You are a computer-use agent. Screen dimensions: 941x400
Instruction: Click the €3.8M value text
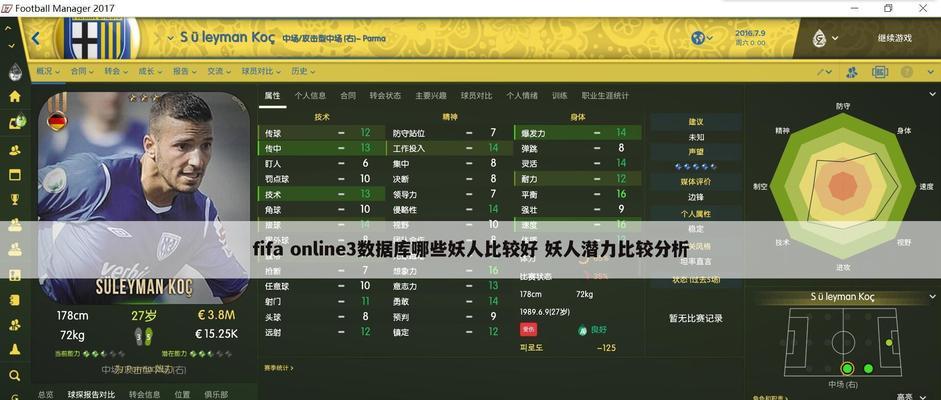point(215,315)
